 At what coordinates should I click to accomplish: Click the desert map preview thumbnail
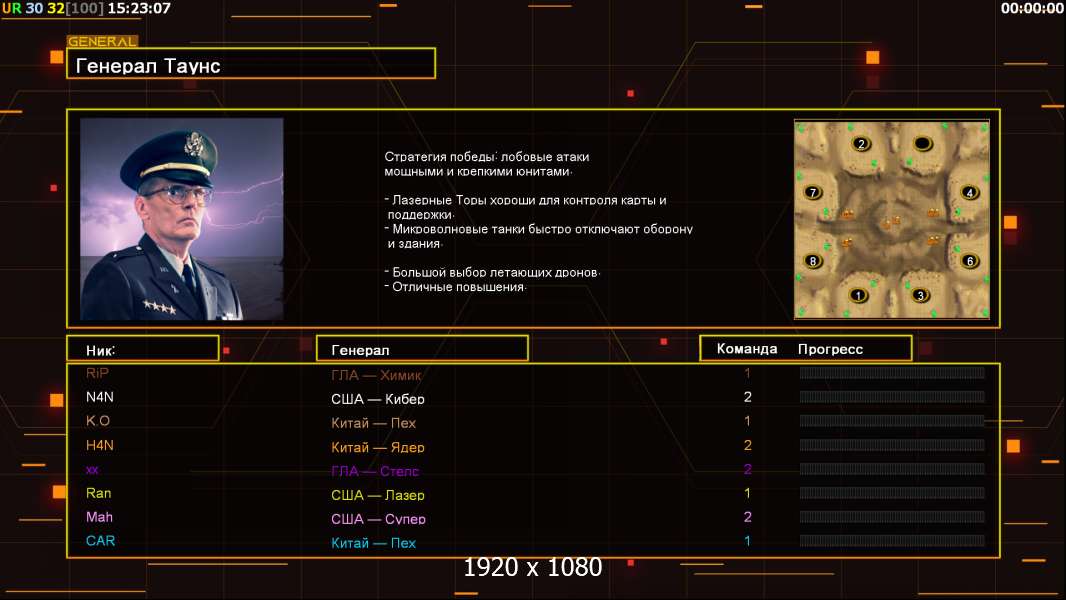[x=891, y=219]
